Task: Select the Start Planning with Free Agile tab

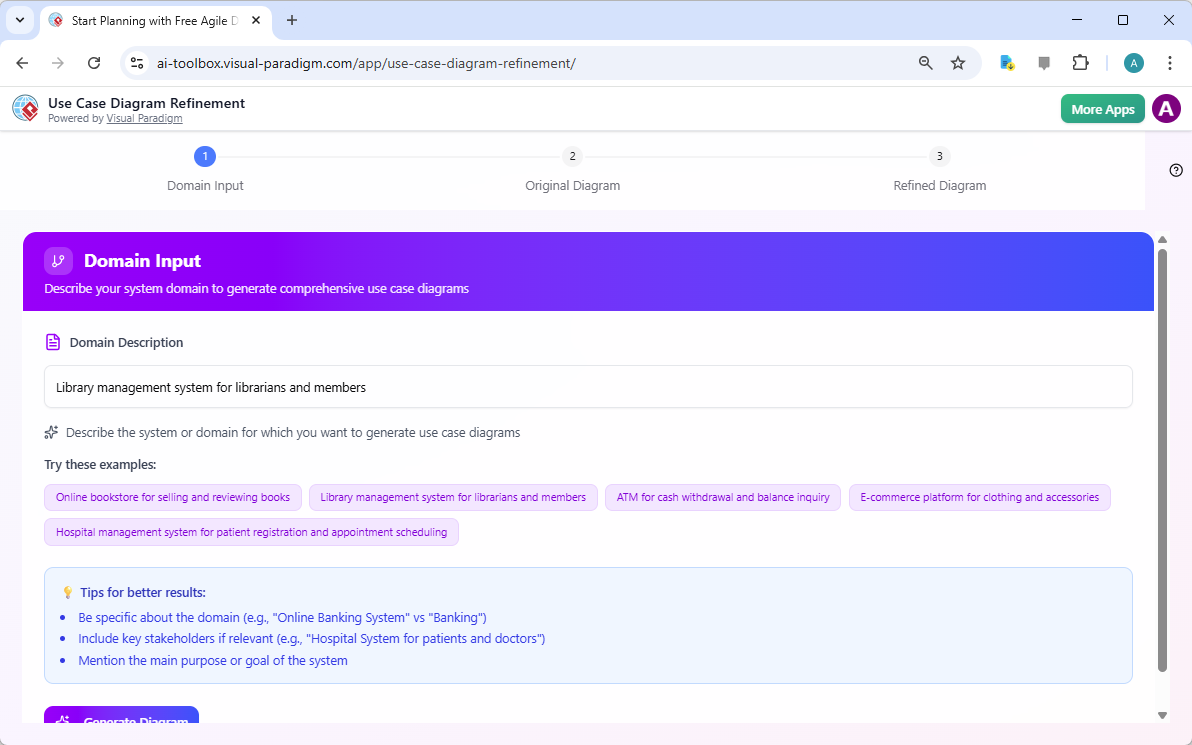Action: pos(150,20)
